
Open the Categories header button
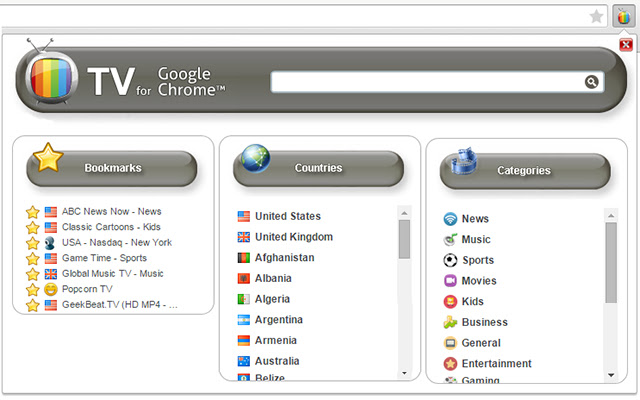[x=525, y=171]
